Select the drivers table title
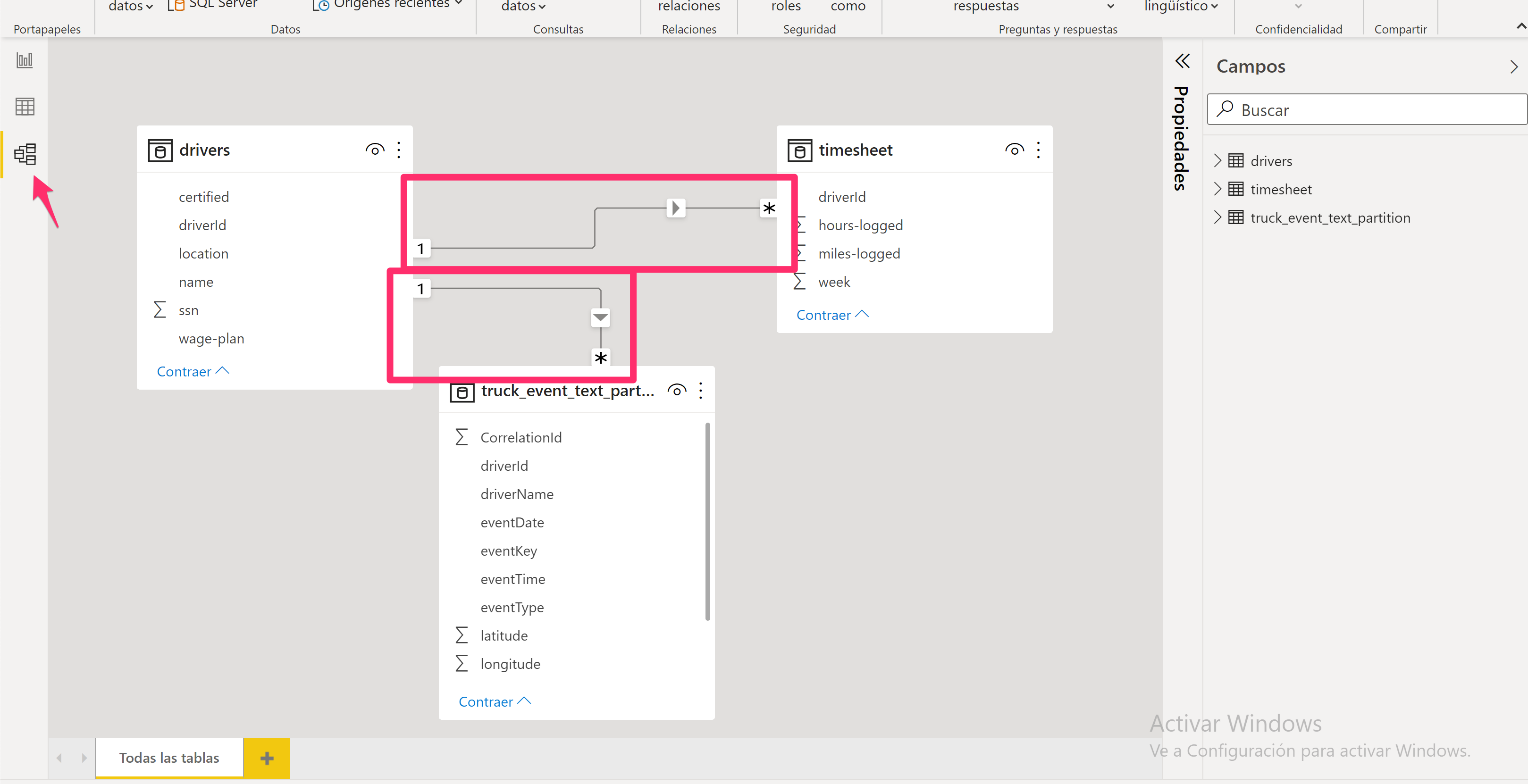The height and width of the screenshot is (784, 1528). coord(205,150)
